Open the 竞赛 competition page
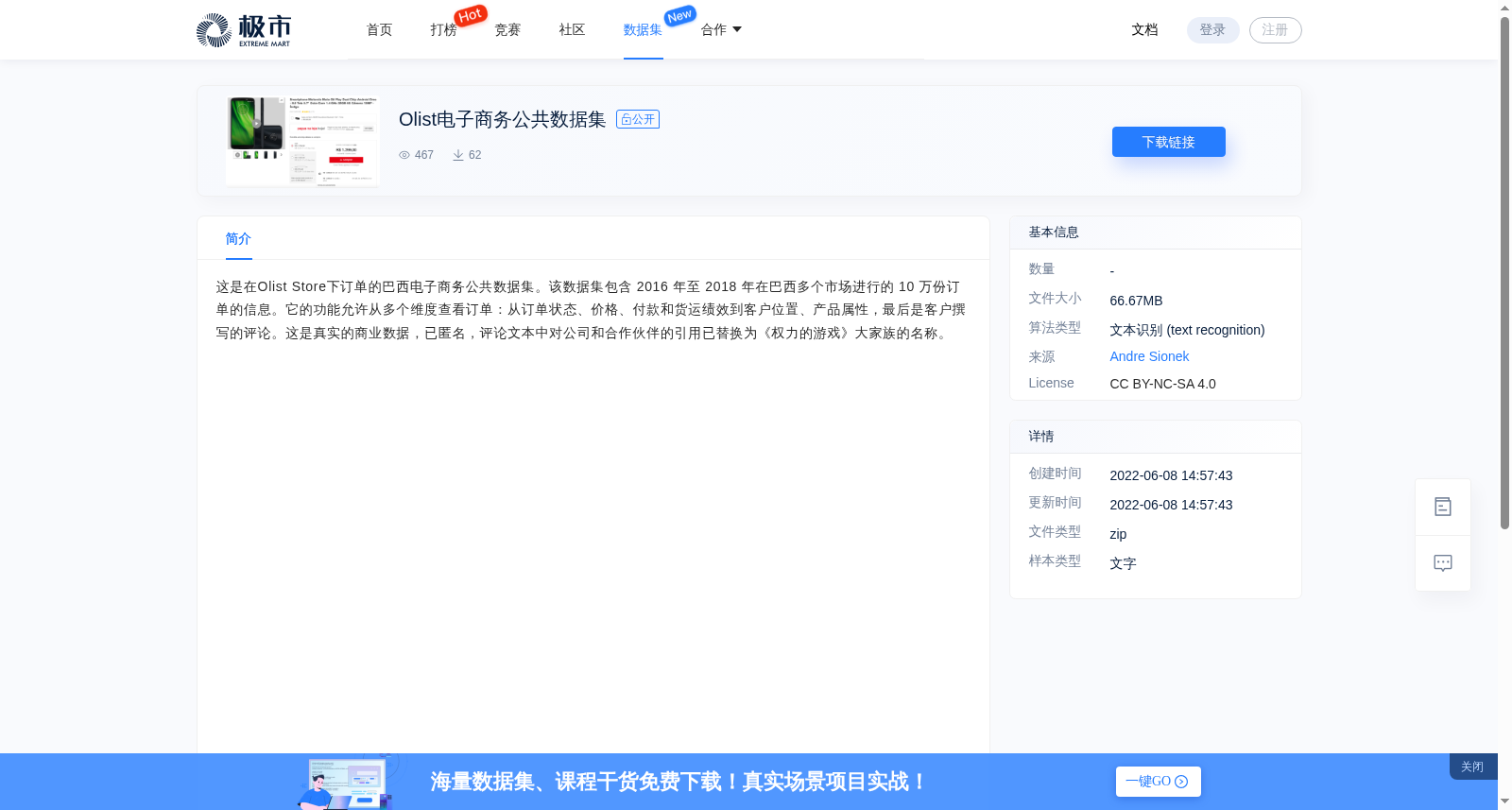Image resolution: width=1512 pixels, height=810 pixels. (x=507, y=30)
